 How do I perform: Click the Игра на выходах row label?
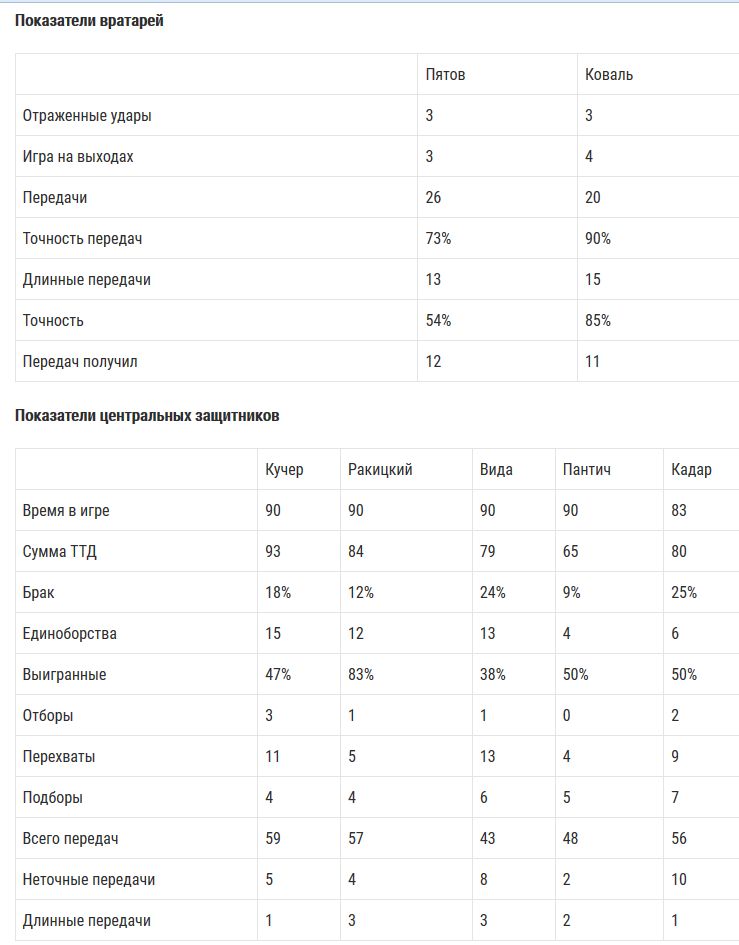tap(78, 157)
